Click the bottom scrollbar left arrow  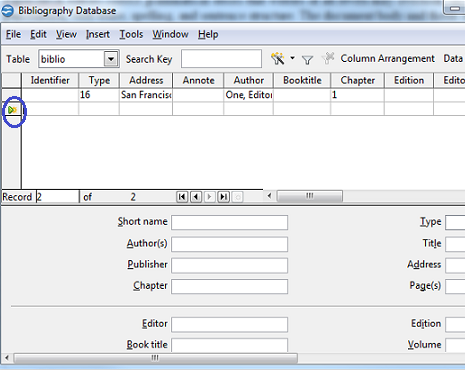(x=7, y=358)
